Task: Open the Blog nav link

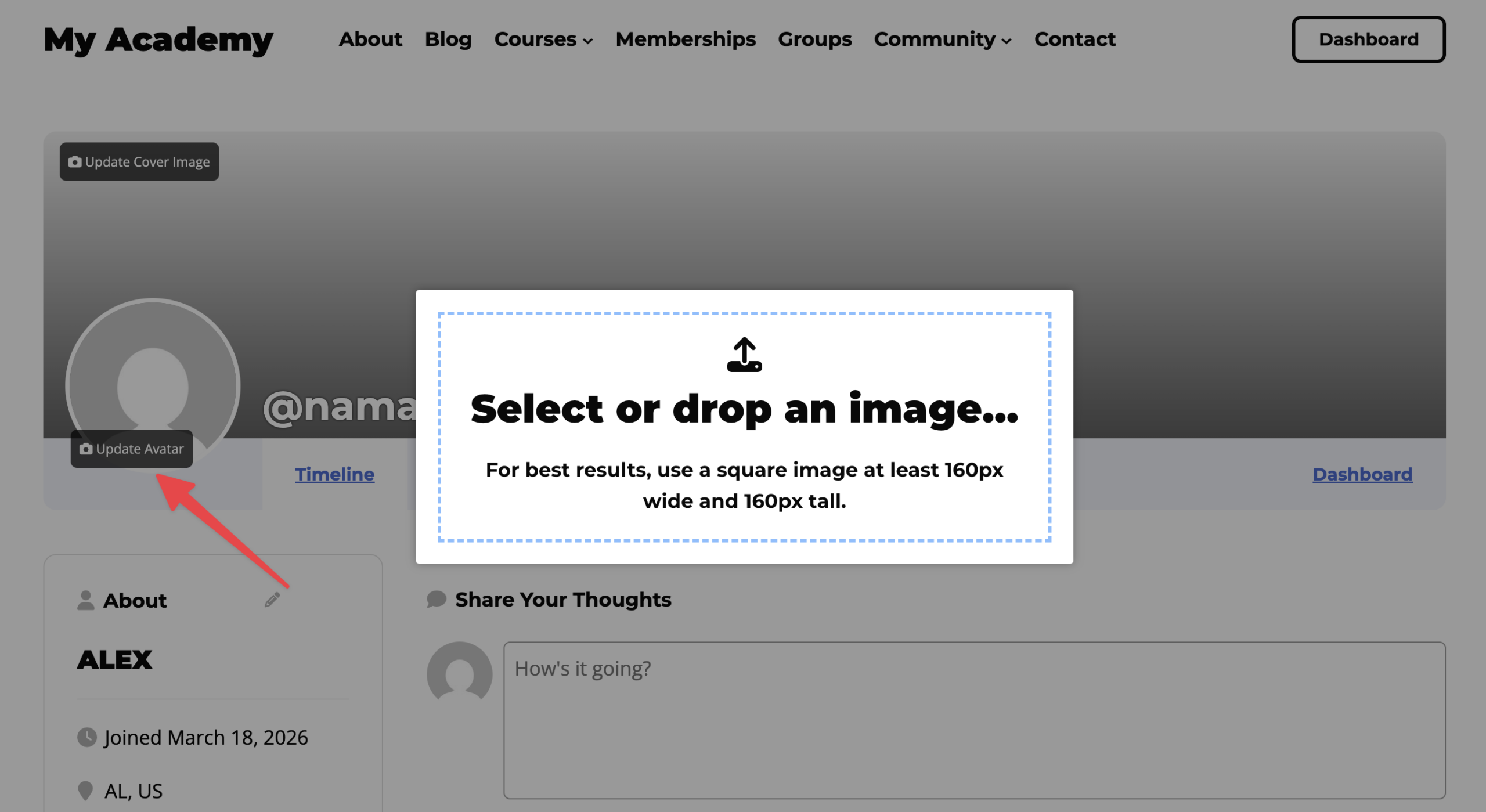Action: pyautogui.click(x=448, y=39)
